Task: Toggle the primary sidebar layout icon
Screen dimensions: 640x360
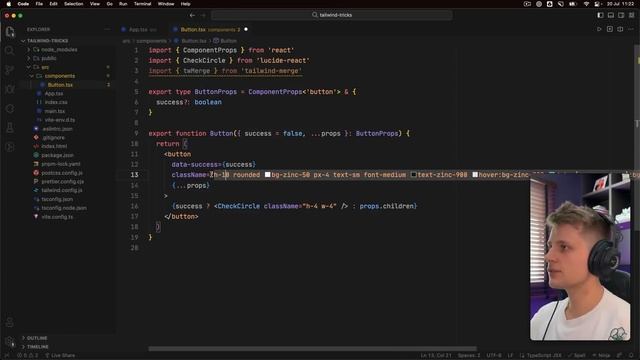Action: point(600,15)
